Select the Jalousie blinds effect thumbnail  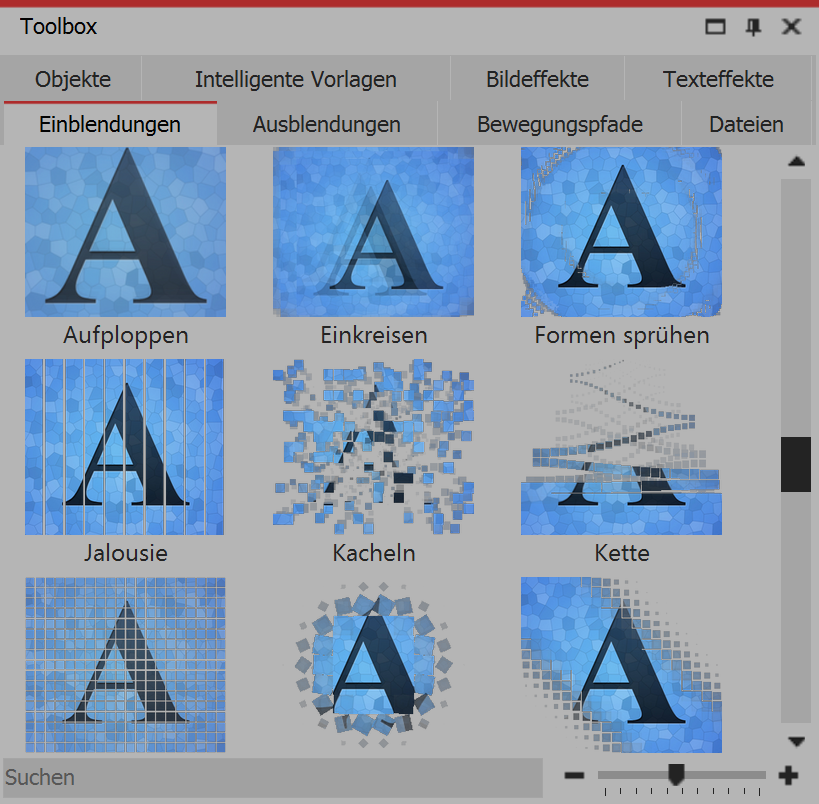(x=125, y=447)
